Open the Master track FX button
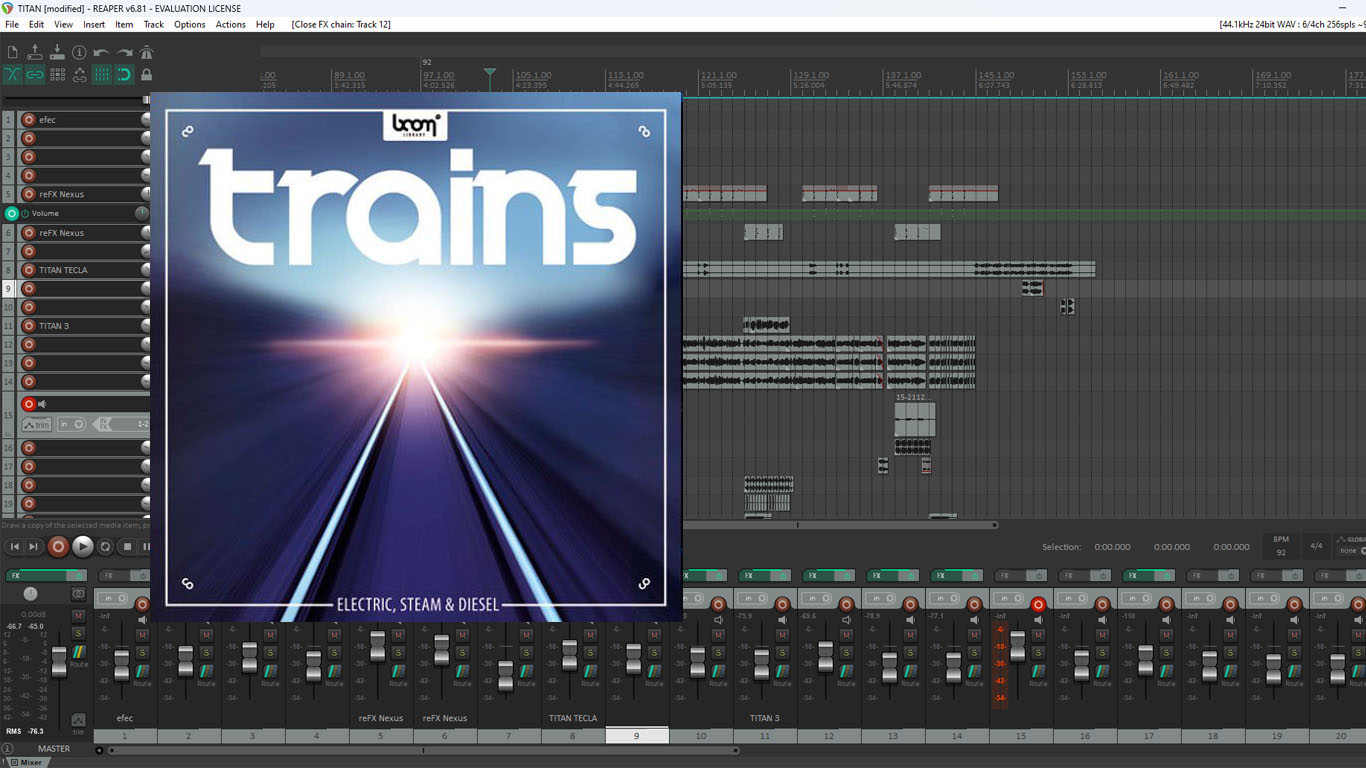 click(x=38, y=576)
